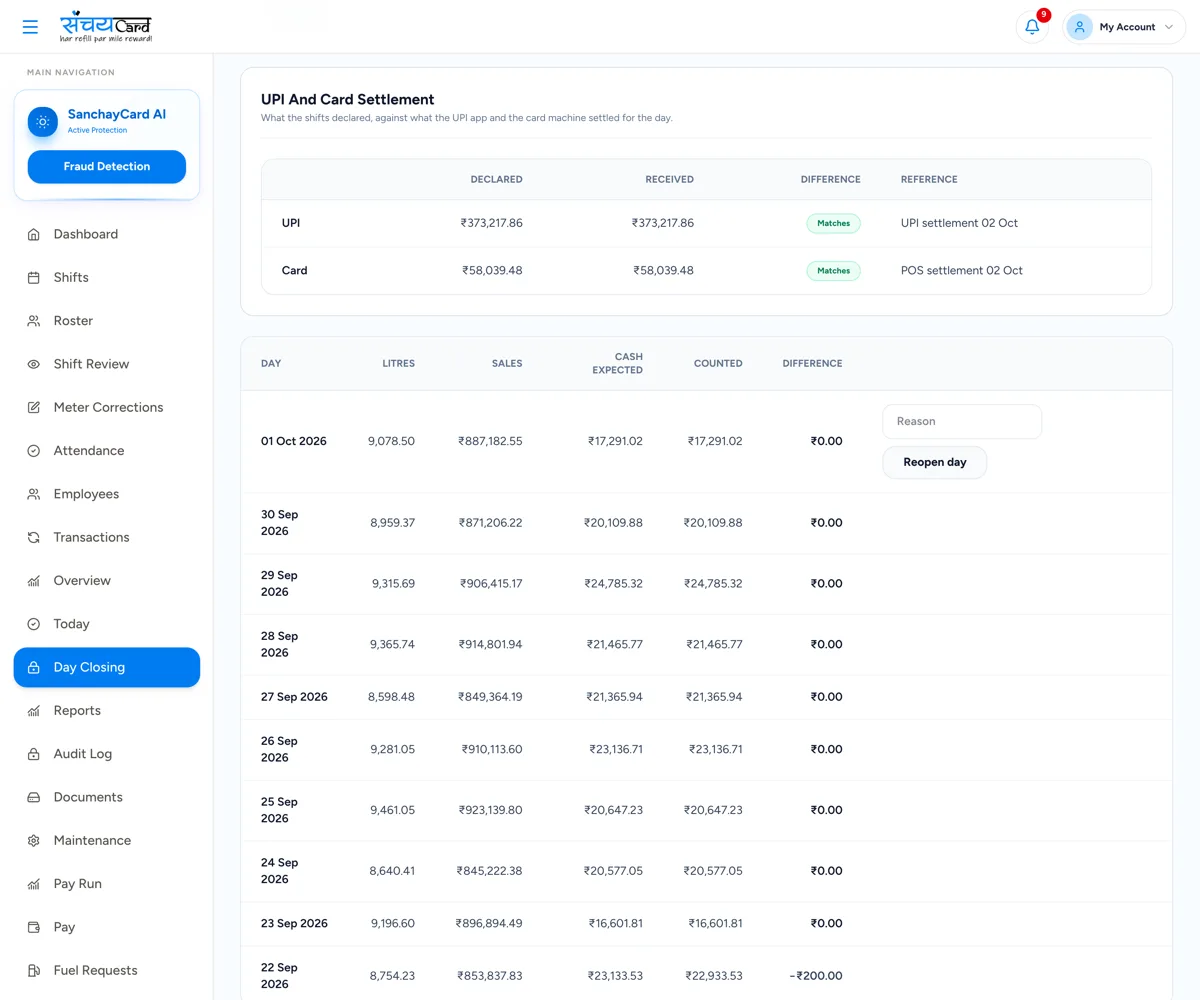The height and width of the screenshot is (1000, 1200).
Task: Click the Maintenance gear icon
Action: (x=33, y=841)
